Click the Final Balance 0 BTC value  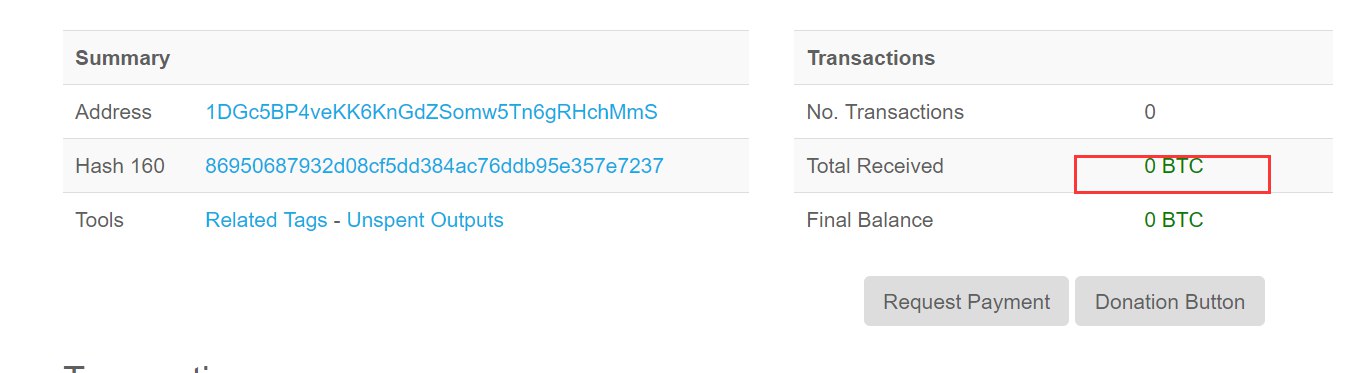tap(1174, 220)
